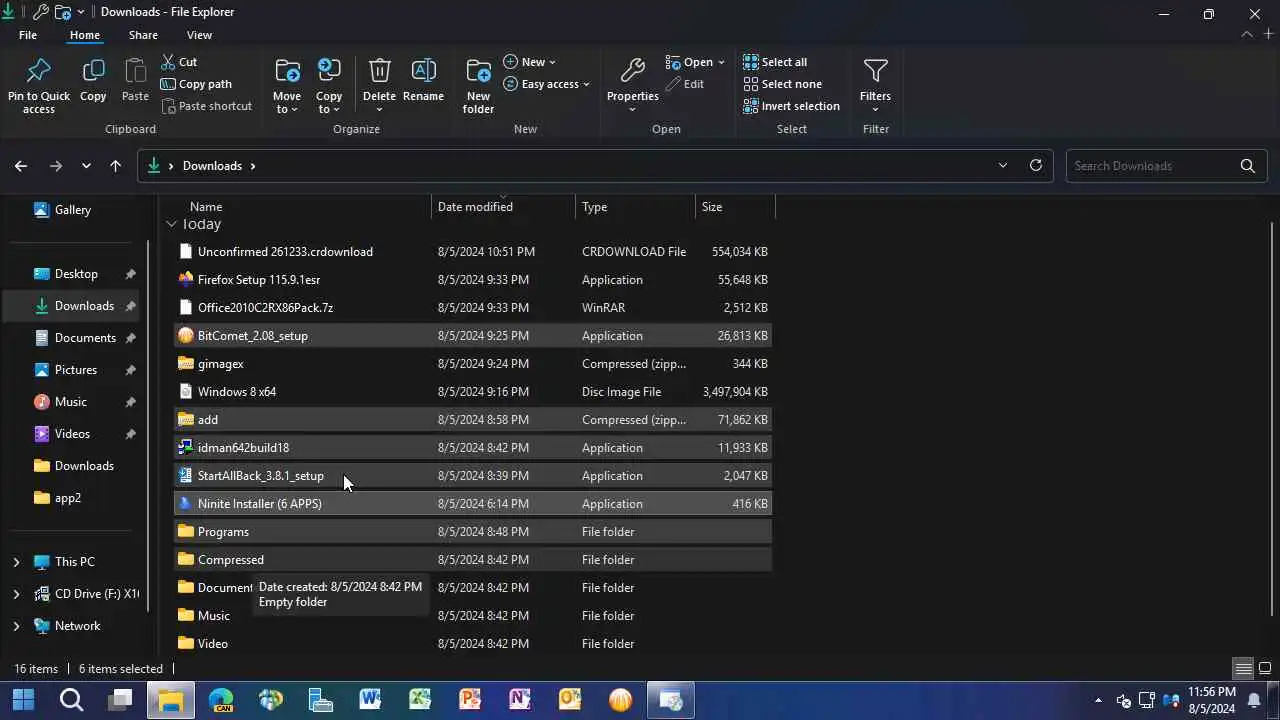
Task: Click the Copy ribbon icon
Action: tap(93, 71)
